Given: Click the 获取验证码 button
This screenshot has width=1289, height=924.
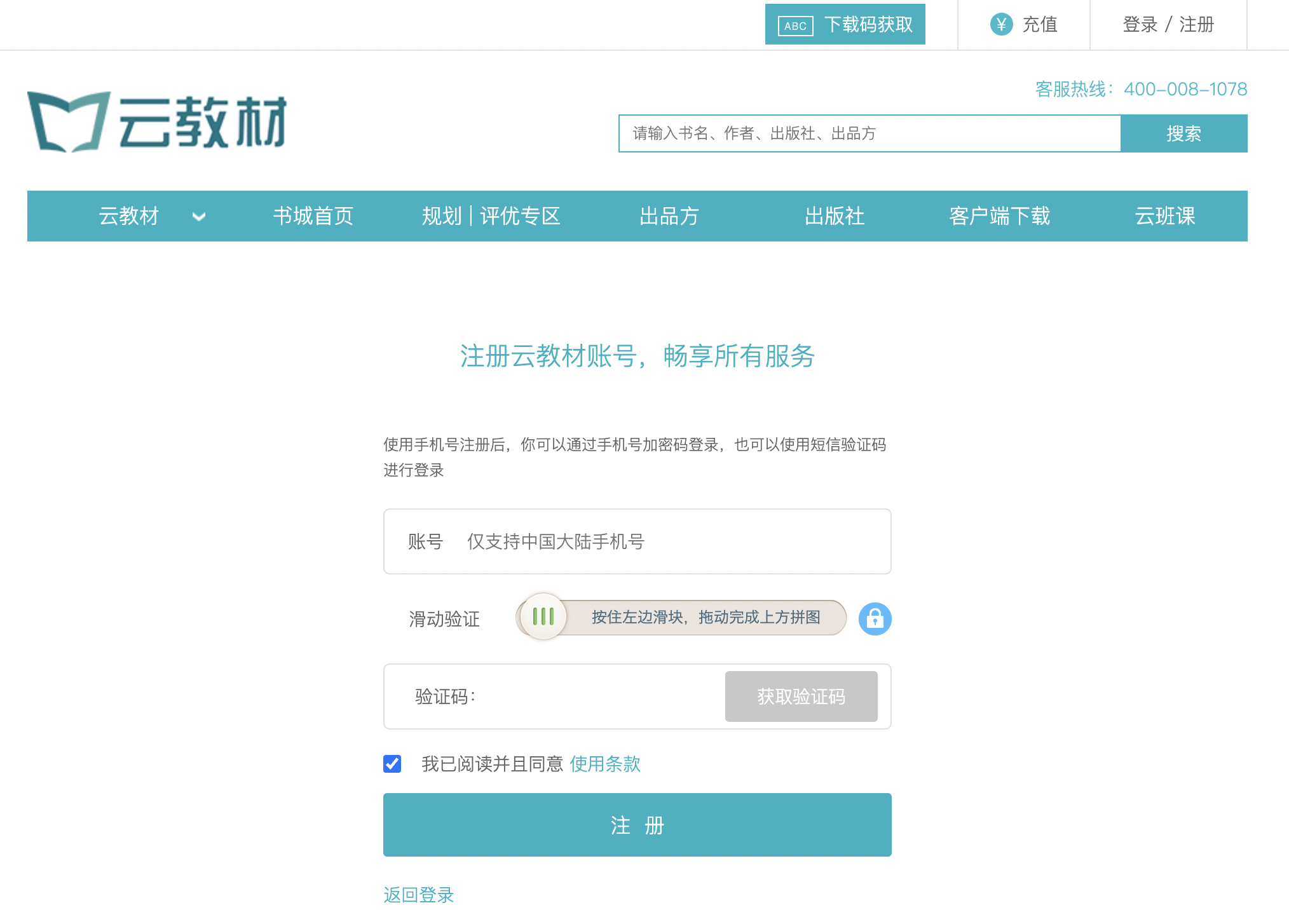Looking at the screenshot, I should pos(801,696).
